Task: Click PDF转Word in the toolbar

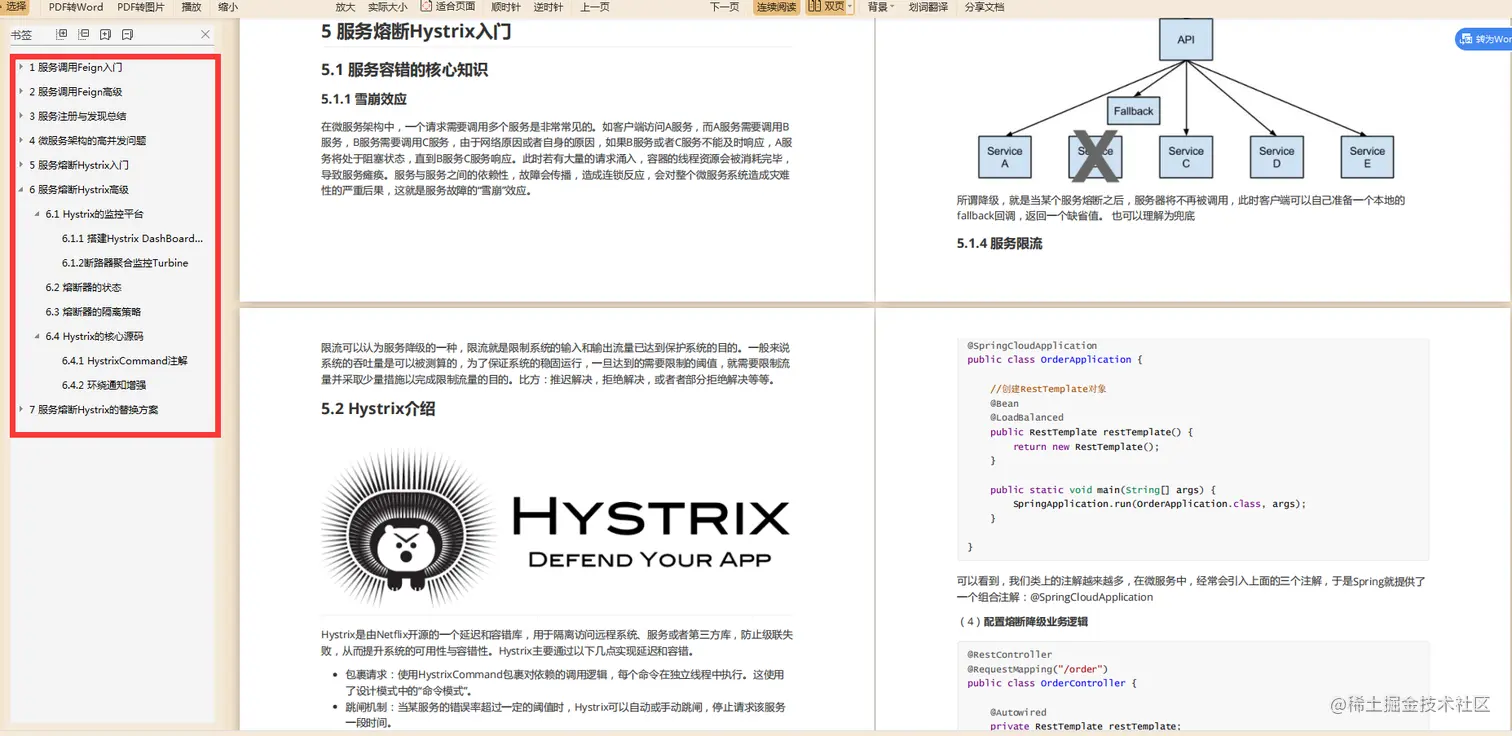Action: [x=76, y=7]
